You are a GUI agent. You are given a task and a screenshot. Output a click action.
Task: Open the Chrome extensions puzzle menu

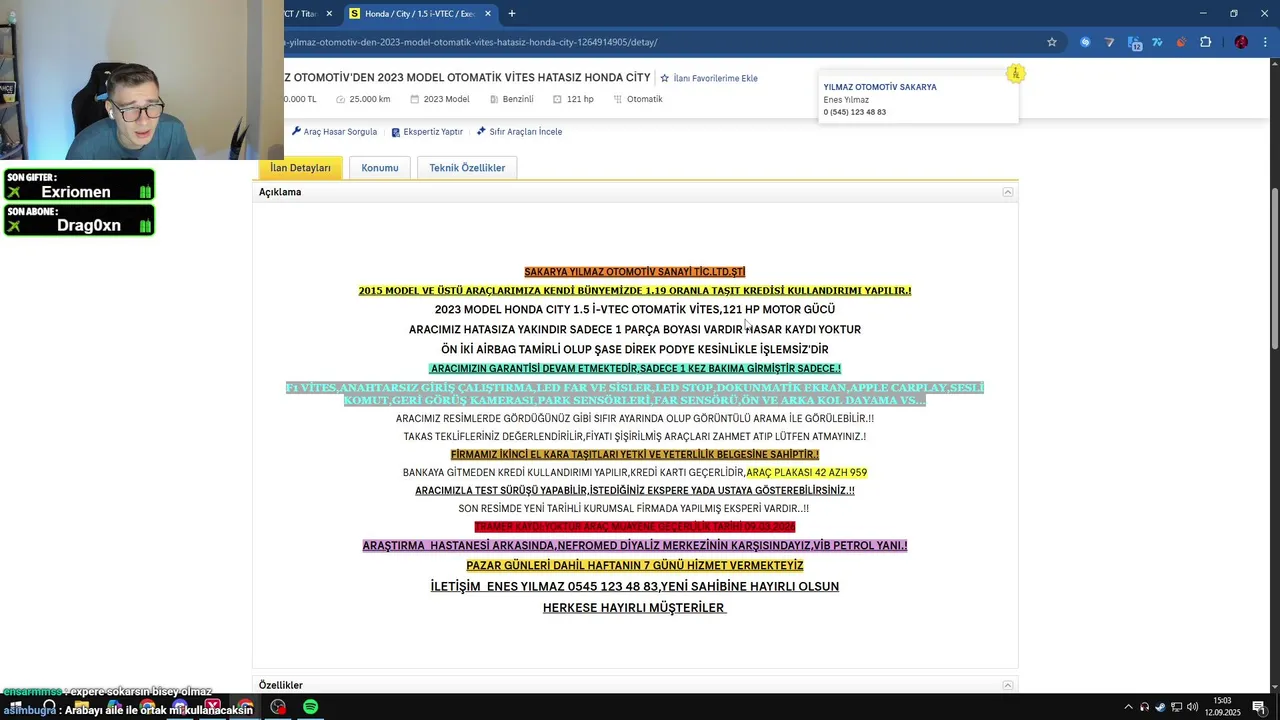click(x=1205, y=42)
